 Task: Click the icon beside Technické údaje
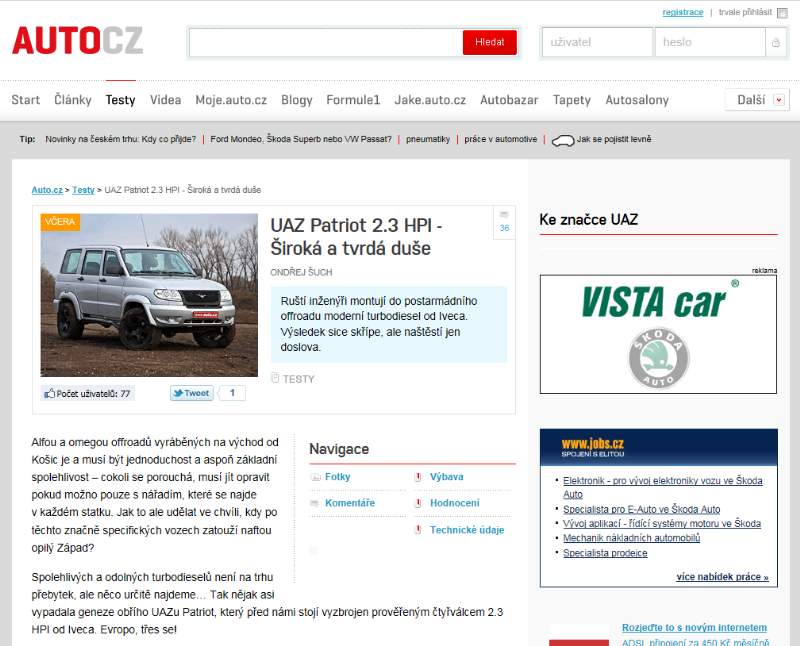pyautogui.click(x=418, y=530)
